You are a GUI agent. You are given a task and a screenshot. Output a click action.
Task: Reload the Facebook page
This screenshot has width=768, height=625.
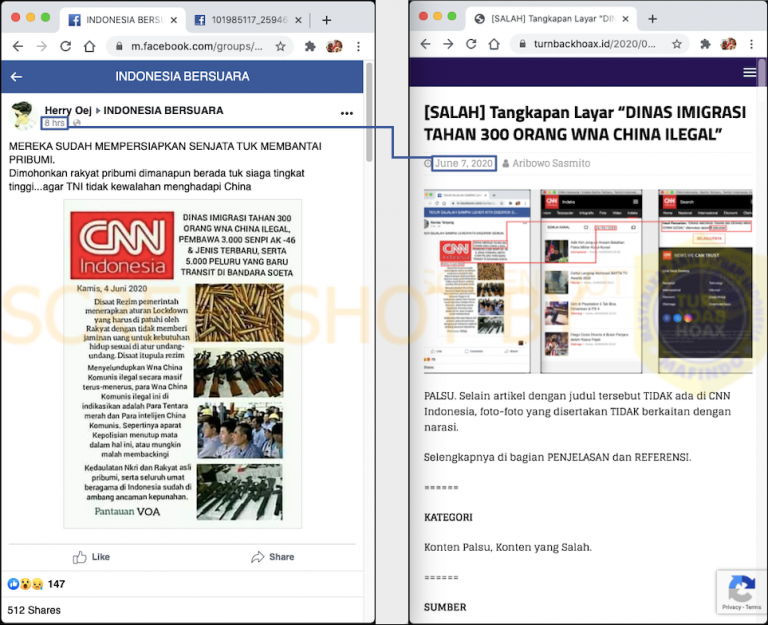tap(66, 47)
